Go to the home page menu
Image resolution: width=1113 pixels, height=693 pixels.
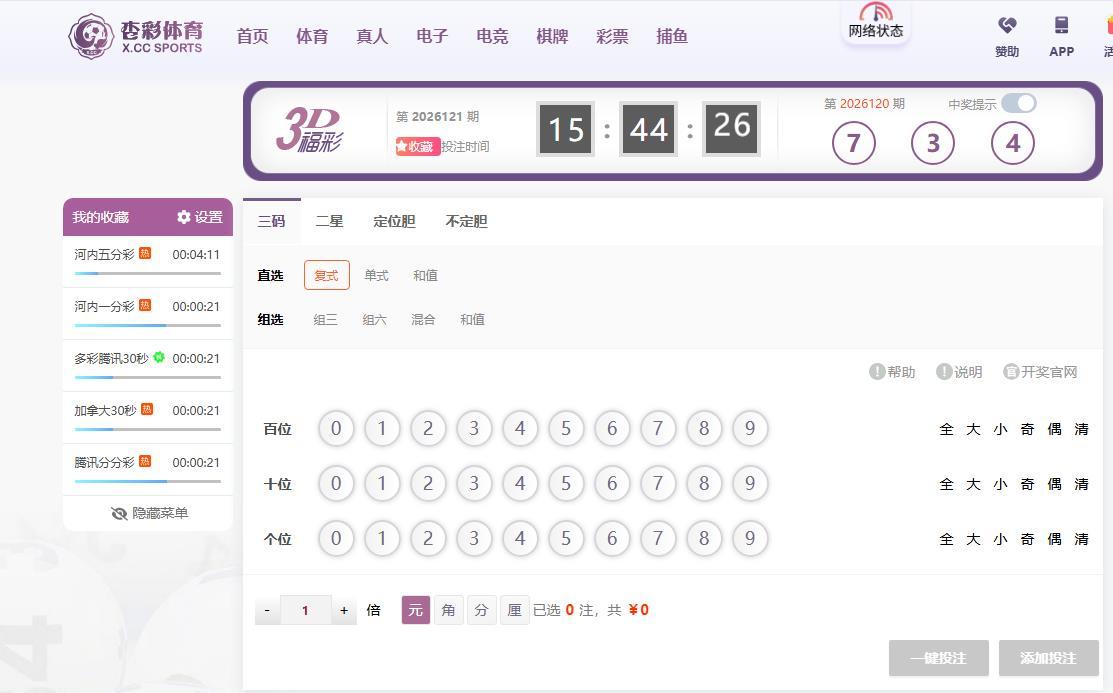[253, 36]
